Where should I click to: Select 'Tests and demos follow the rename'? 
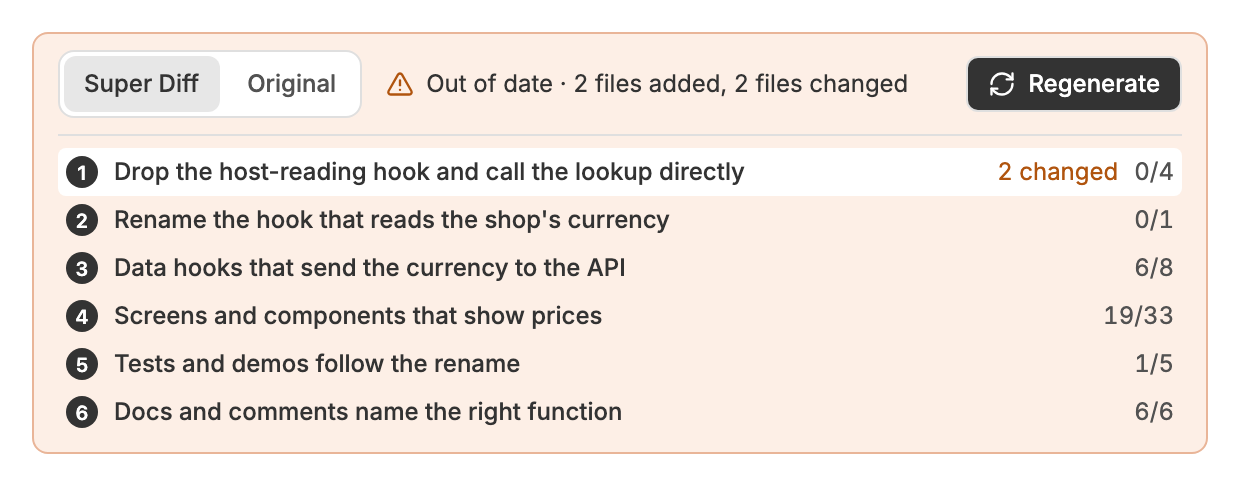[x=620, y=364]
